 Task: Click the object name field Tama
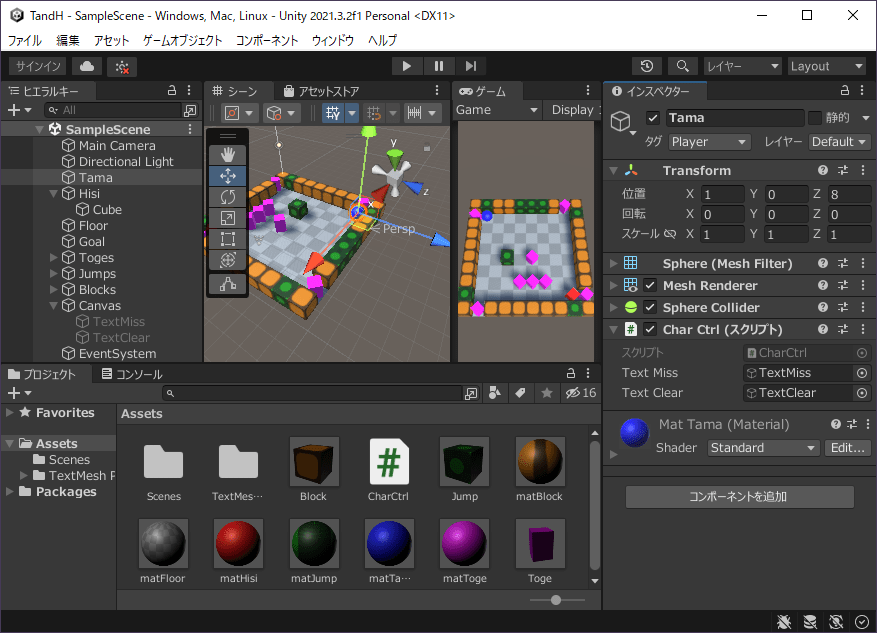point(735,118)
